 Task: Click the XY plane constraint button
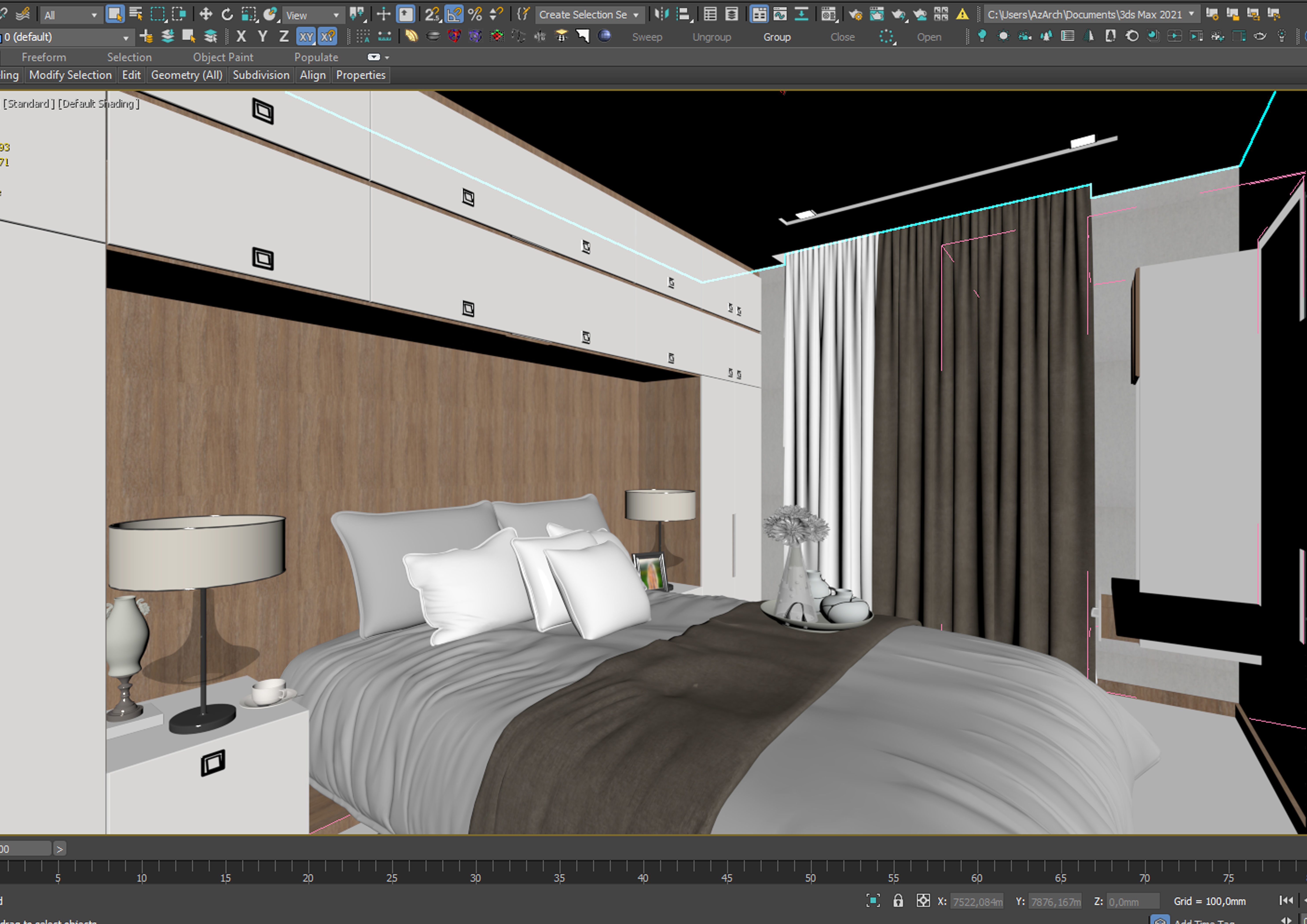point(306,37)
